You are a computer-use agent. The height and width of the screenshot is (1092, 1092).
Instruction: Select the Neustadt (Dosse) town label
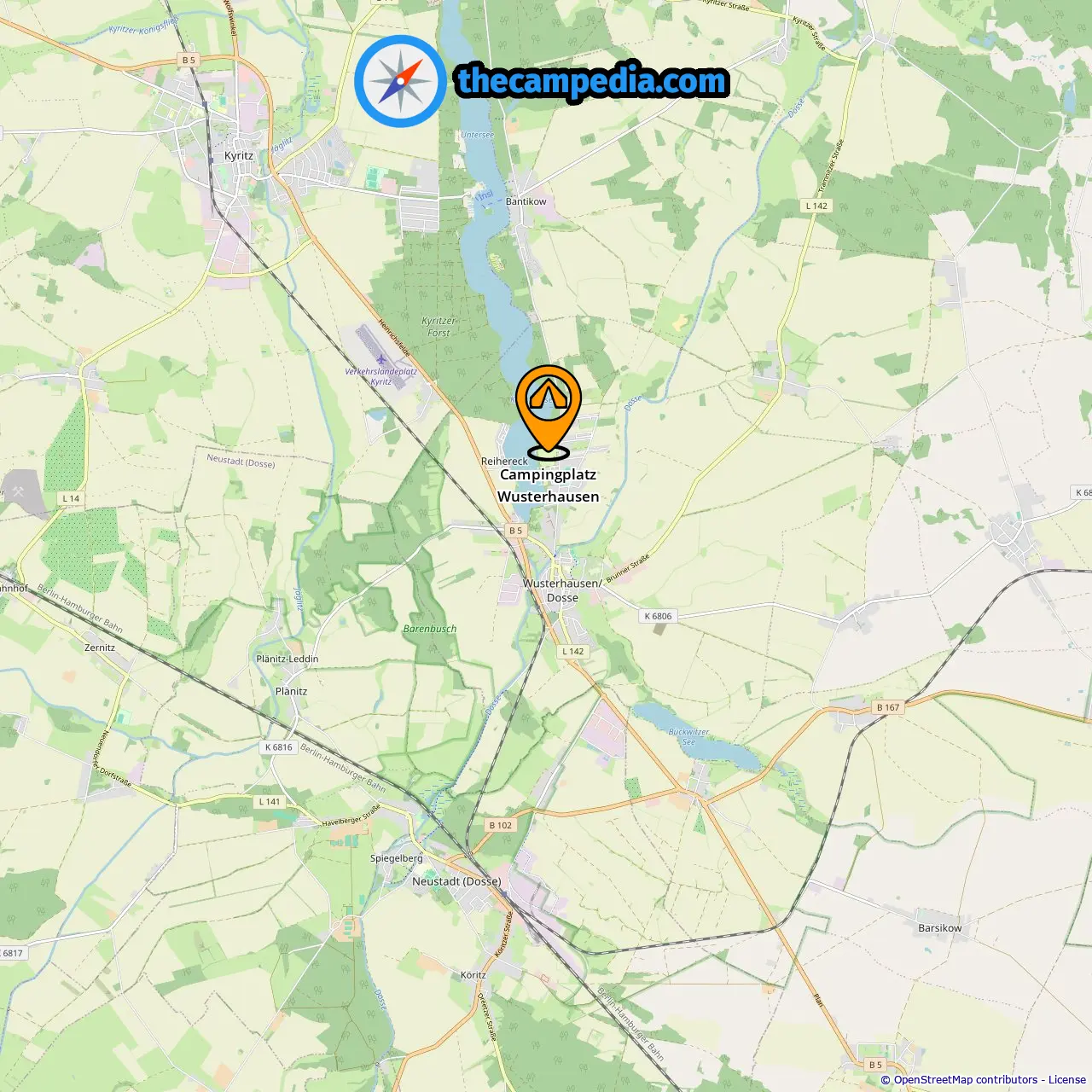pyautogui.click(x=456, y=881)
